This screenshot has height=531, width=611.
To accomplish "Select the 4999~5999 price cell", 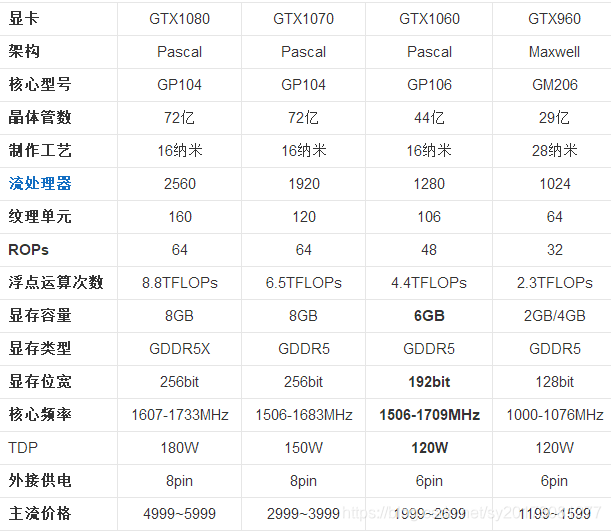I will coord(180,514).
